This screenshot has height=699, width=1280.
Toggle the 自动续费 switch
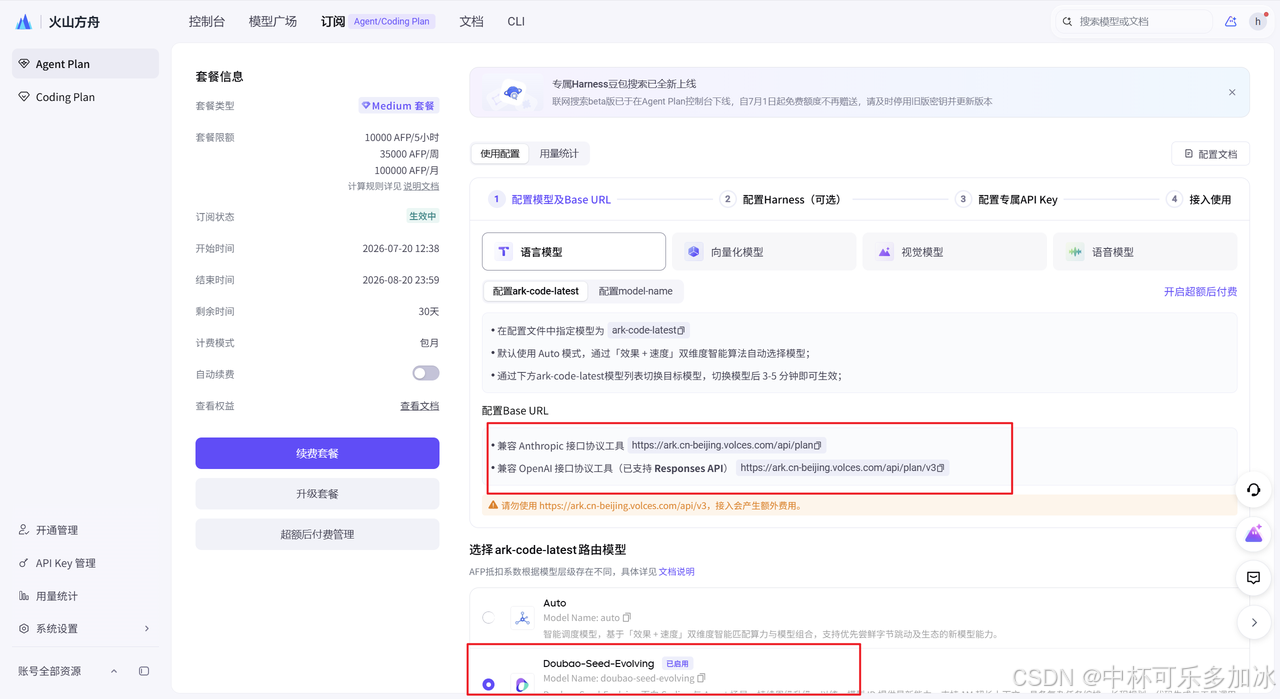pos(426,373)
